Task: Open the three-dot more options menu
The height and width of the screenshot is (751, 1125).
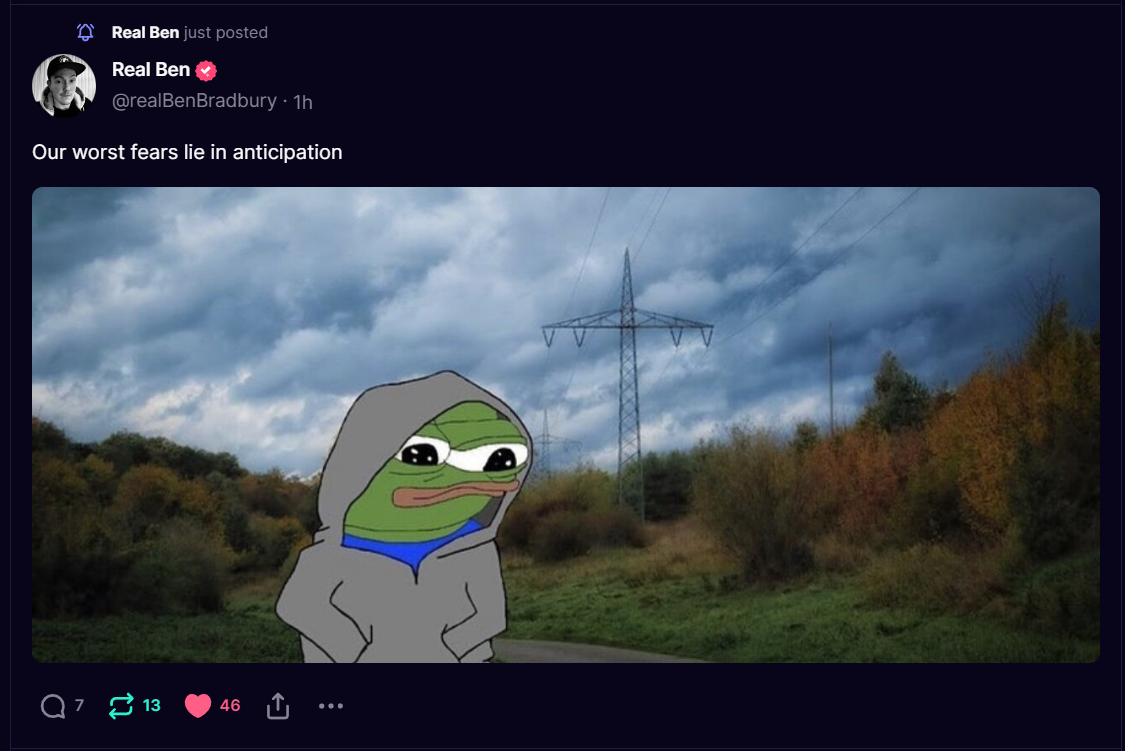Action: point(331,706)
